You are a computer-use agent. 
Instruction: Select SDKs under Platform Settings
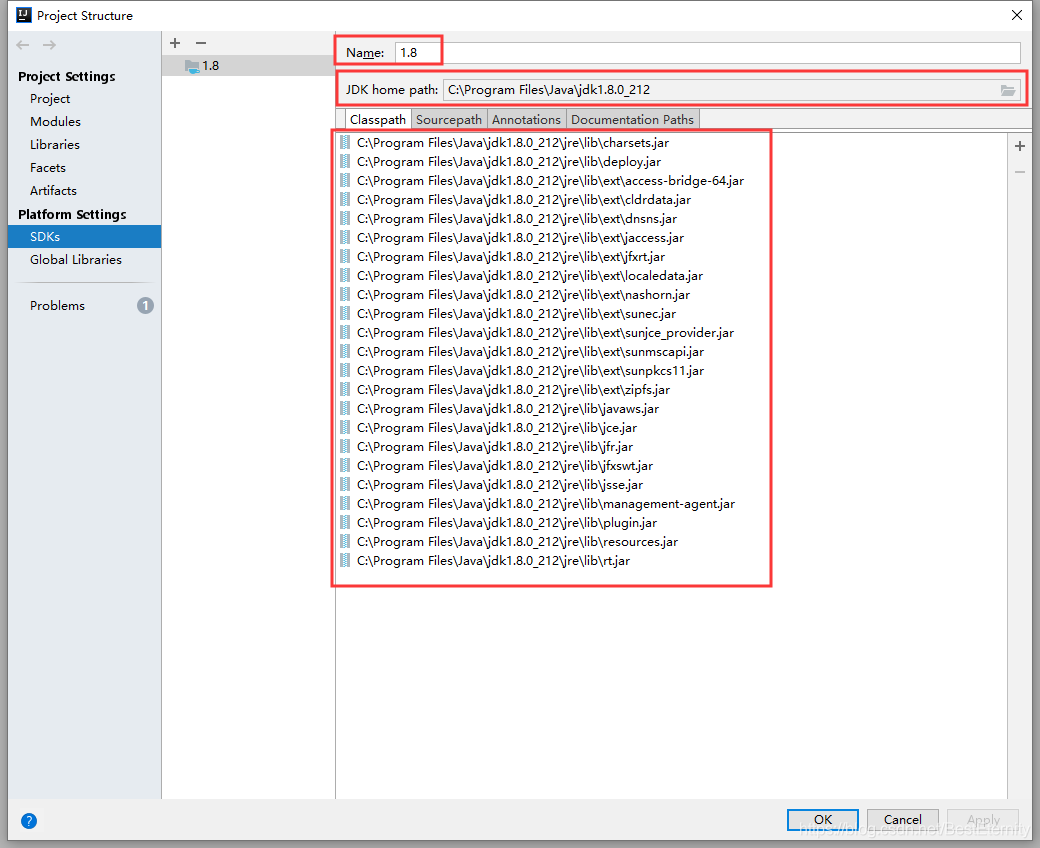pos(84,237)
